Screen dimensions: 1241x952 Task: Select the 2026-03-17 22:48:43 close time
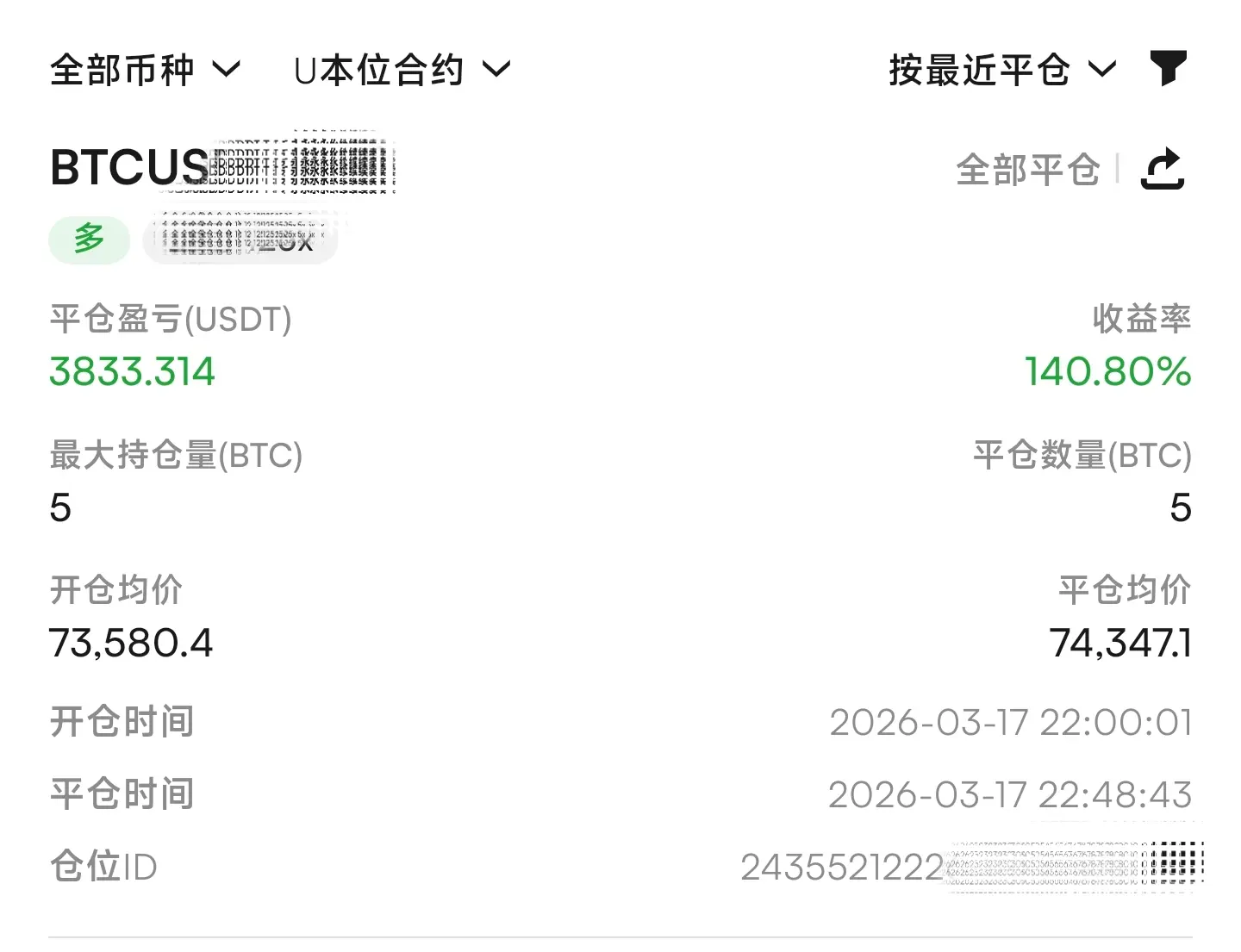pyautogui.click(x=1010, y=795)
